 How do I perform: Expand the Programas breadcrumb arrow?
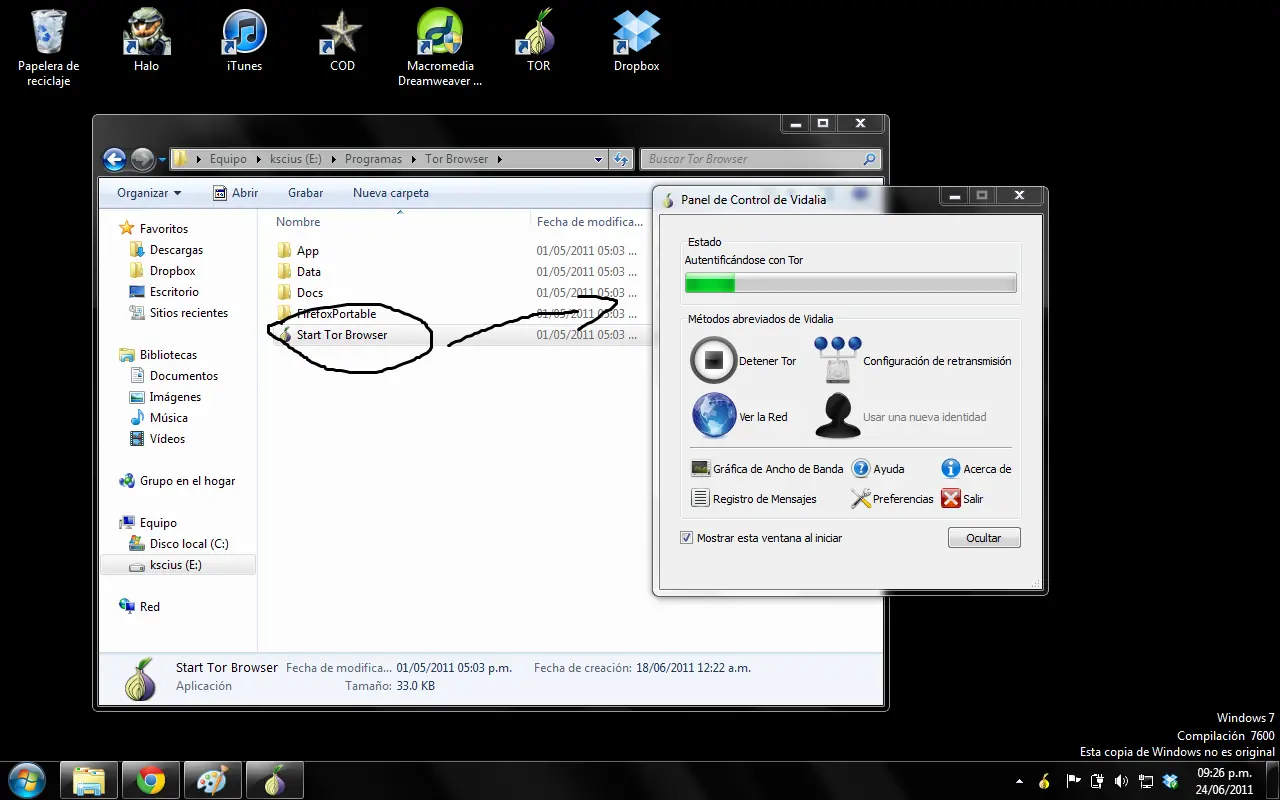click(x=413, y=159)
